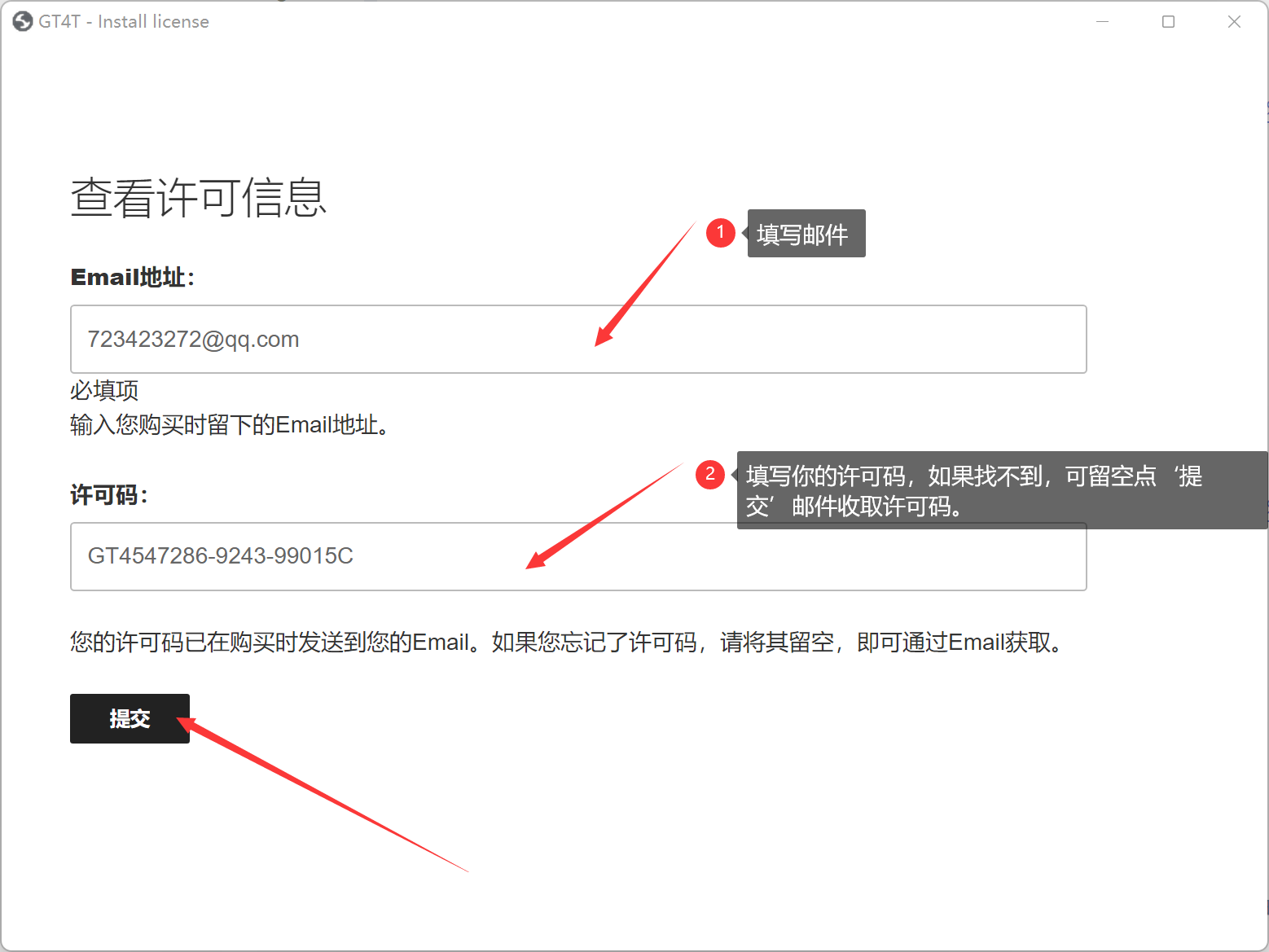Click inside the Email地址 input field
Image resolution: width=1269 pixels, height=952 pixels.
[x=578, y=340]
